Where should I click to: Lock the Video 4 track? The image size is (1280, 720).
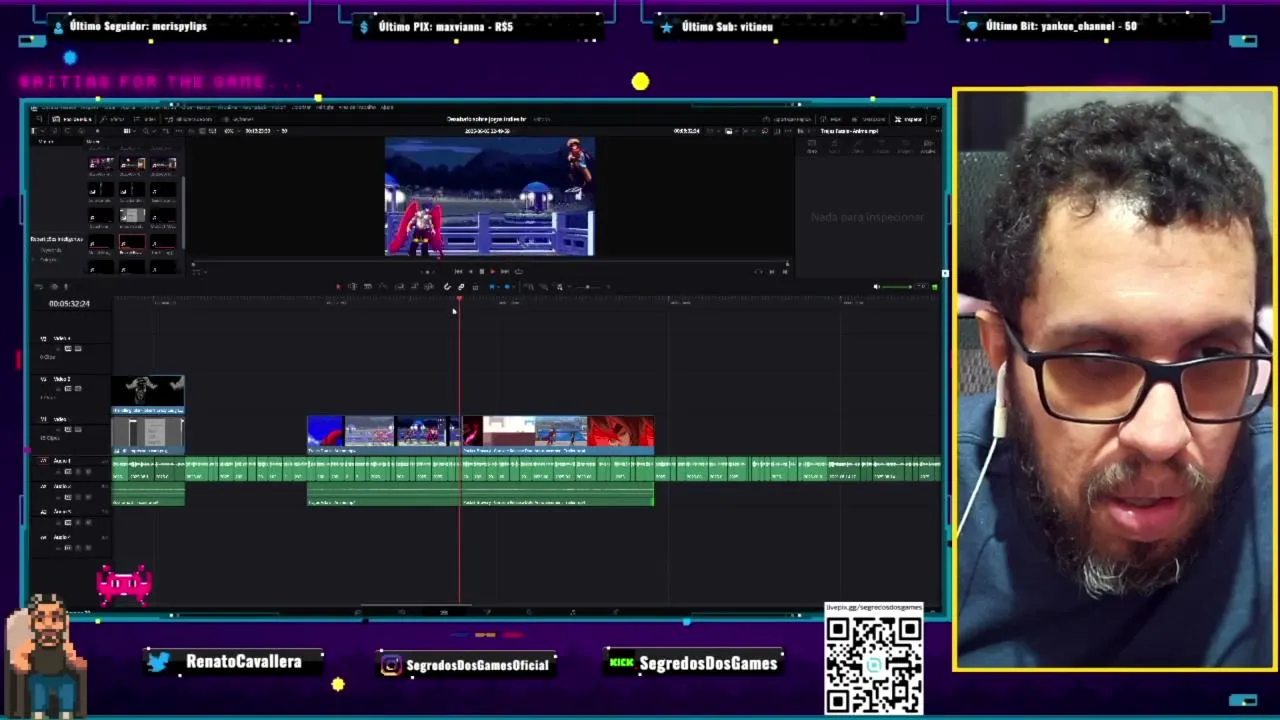[x=58, y=348]
